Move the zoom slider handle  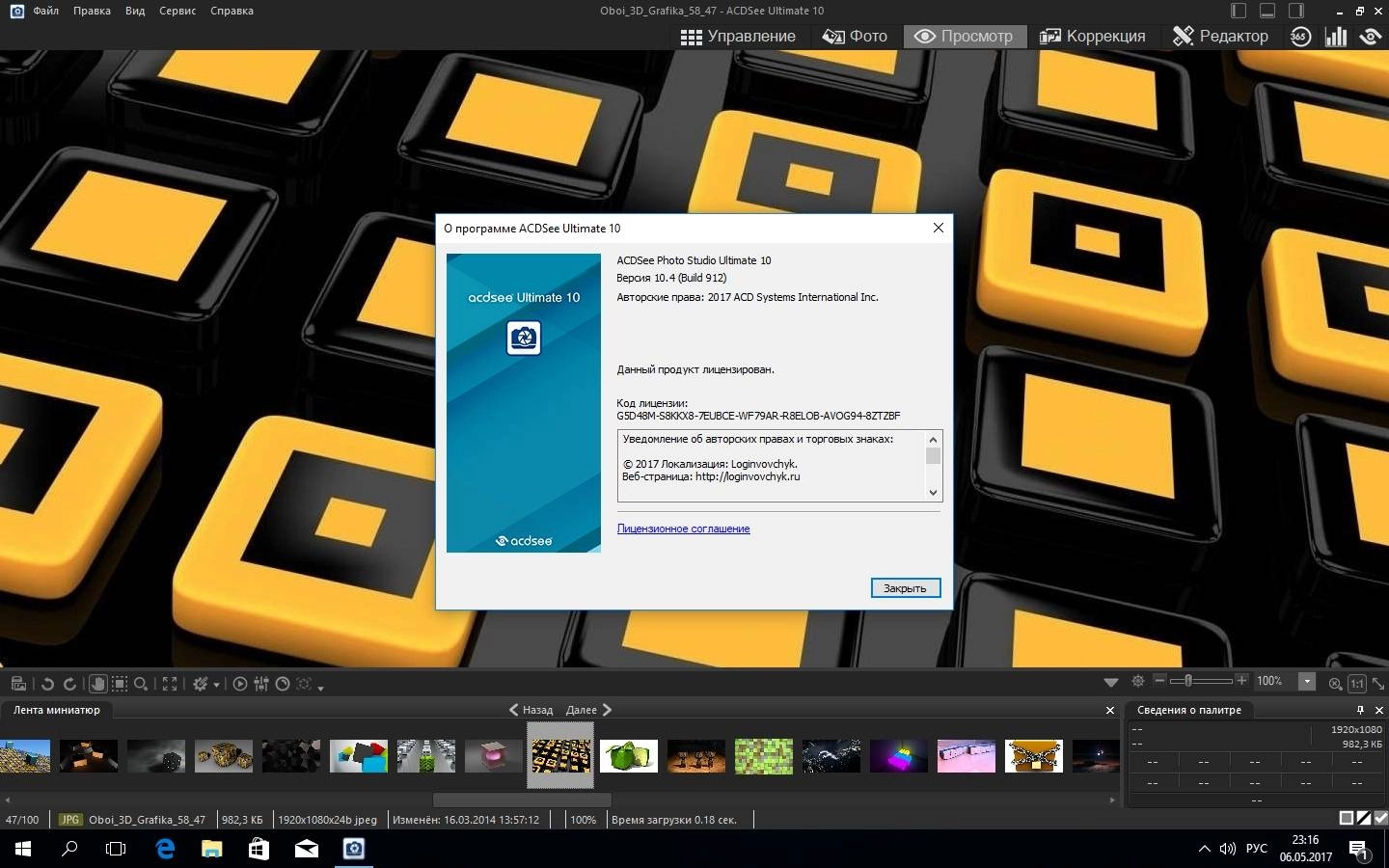1188,681
